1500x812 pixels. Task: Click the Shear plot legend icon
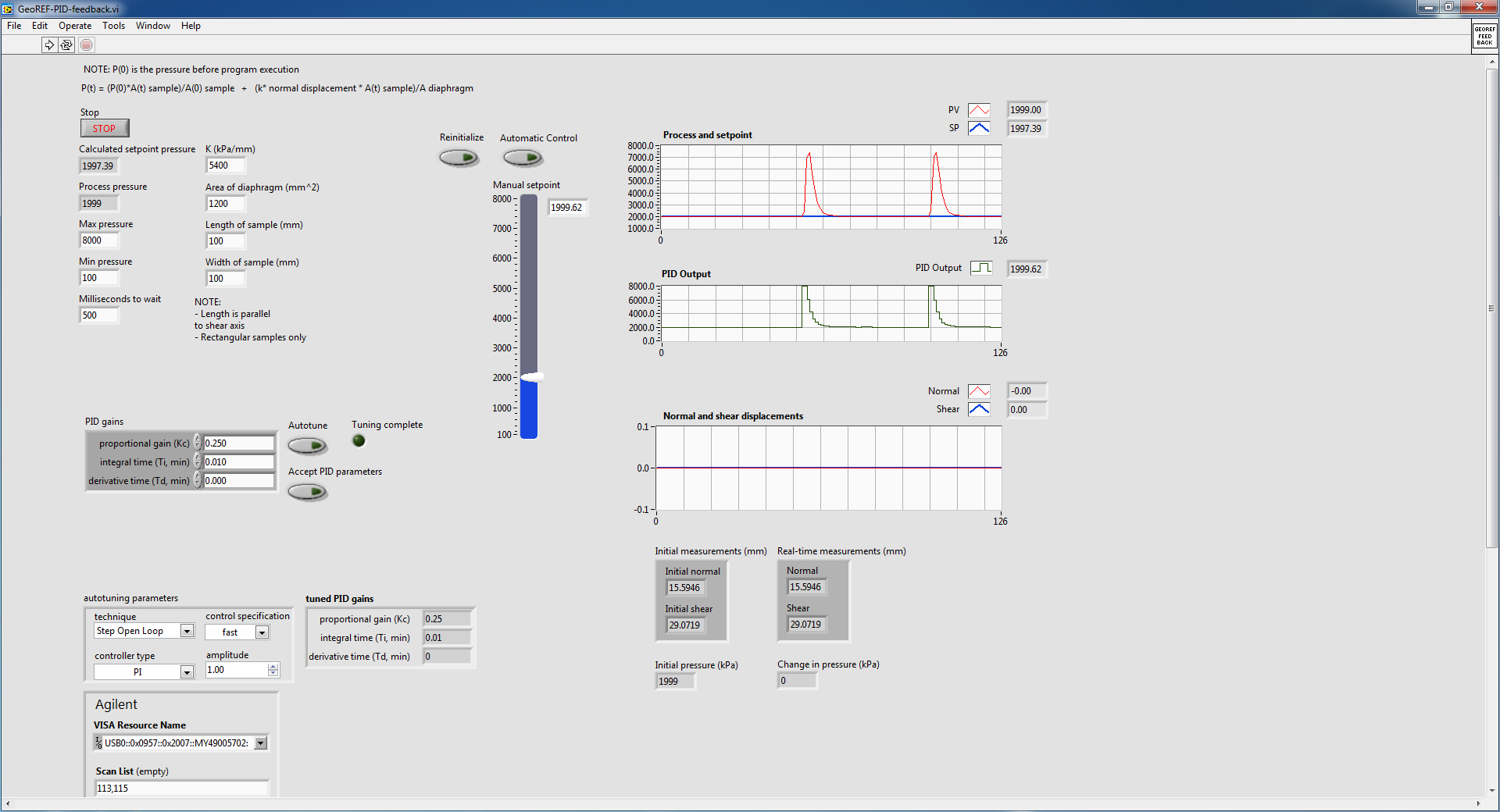(979, 409)
